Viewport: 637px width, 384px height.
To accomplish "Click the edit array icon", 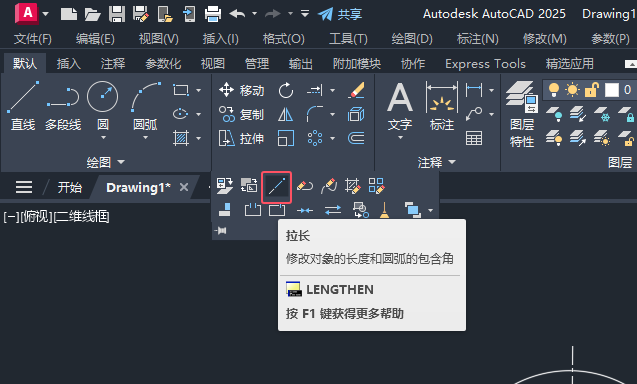I will pos(377,186).
